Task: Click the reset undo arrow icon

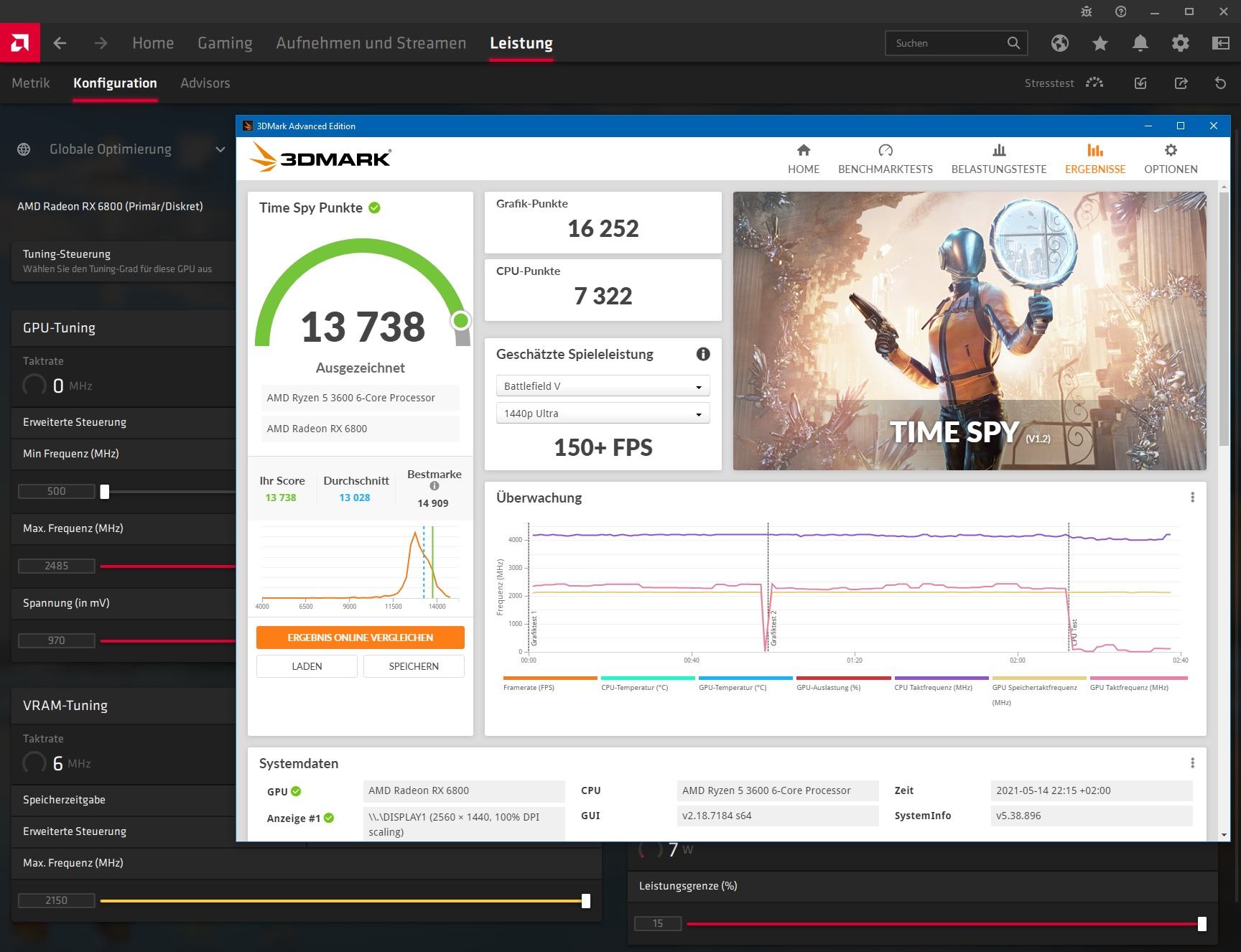Action: 1220,83
